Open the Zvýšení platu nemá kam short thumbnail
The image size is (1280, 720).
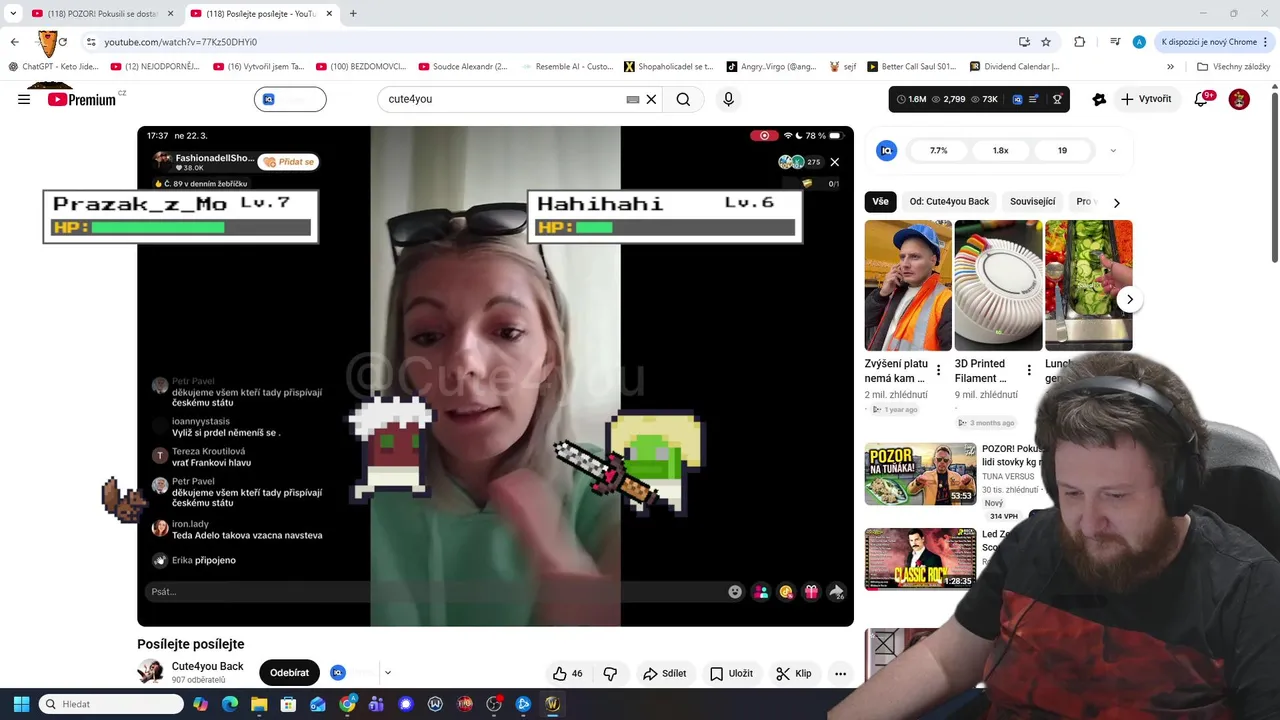coord(908,285)
